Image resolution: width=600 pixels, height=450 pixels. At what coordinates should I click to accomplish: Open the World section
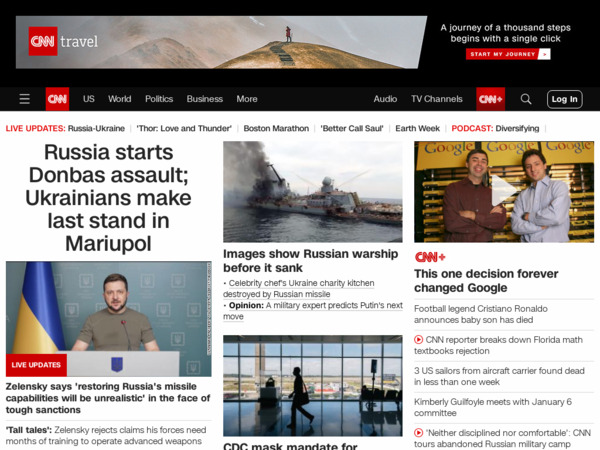coord(119,99)
